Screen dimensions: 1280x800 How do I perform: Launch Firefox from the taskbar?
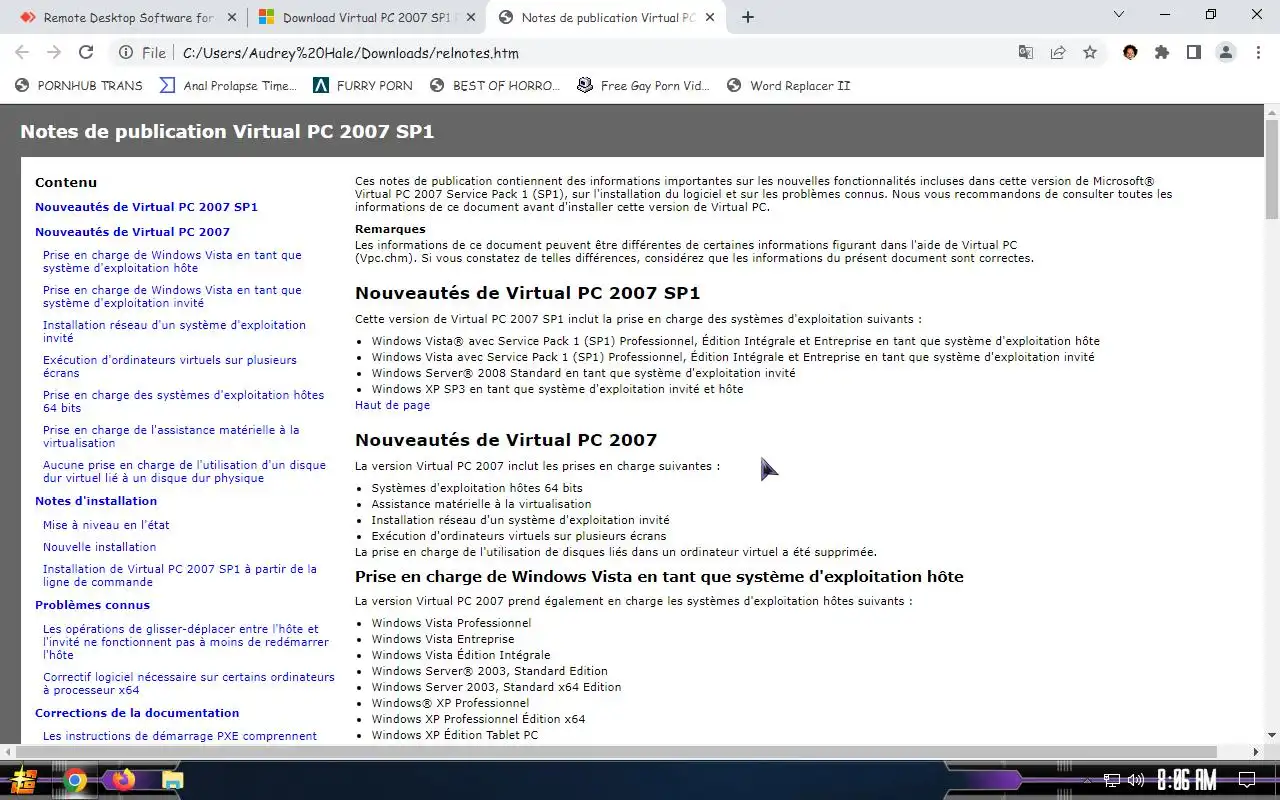pyautogui.click(x=123, y=780)
